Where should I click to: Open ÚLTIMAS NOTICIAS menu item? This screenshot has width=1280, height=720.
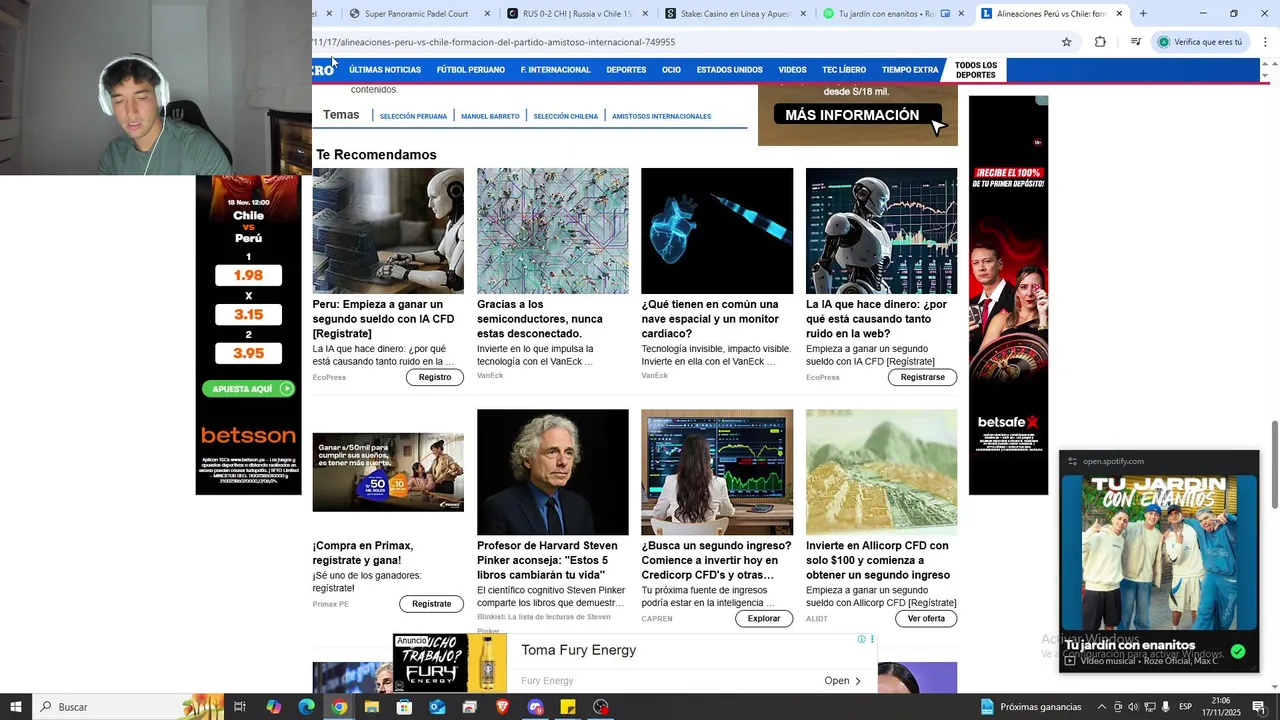(385, 70)
